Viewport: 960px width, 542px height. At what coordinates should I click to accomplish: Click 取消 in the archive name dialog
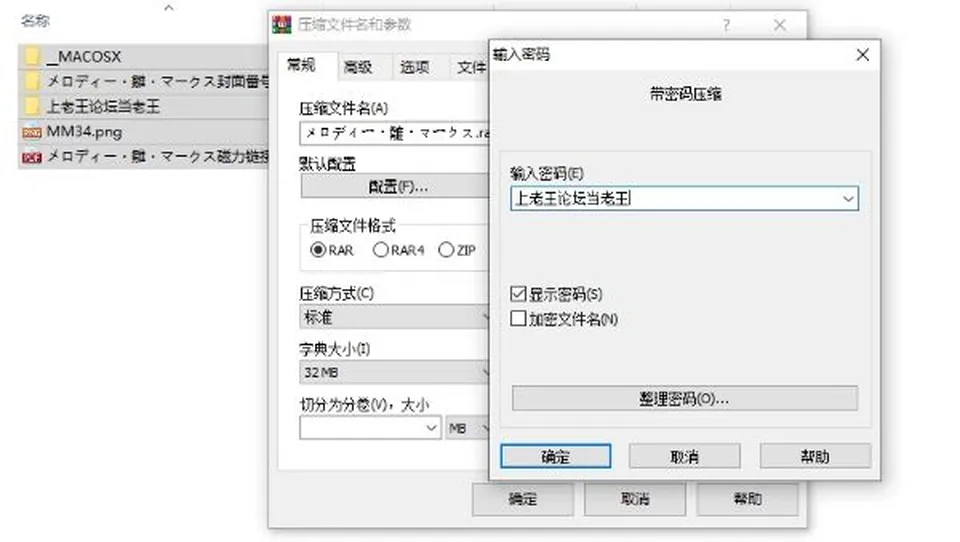click(x=635, y=499)
